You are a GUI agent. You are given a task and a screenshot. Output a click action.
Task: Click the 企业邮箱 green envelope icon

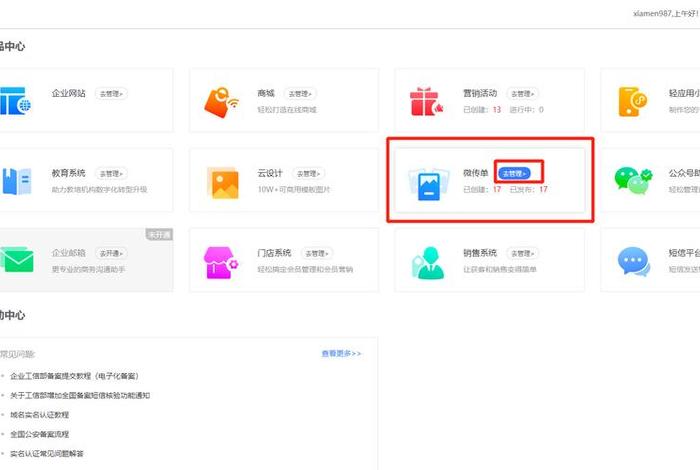(17, 260)
